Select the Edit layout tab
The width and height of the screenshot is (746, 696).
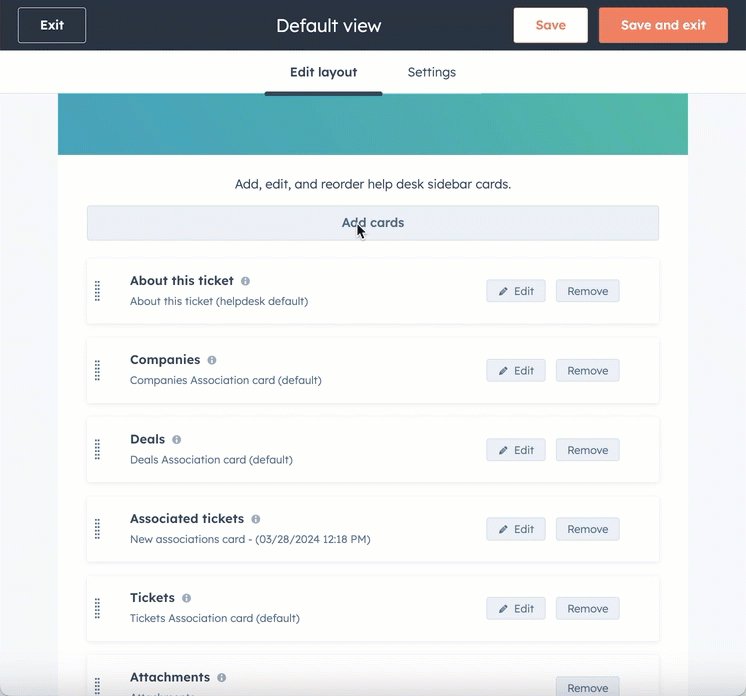click(323, 72)
